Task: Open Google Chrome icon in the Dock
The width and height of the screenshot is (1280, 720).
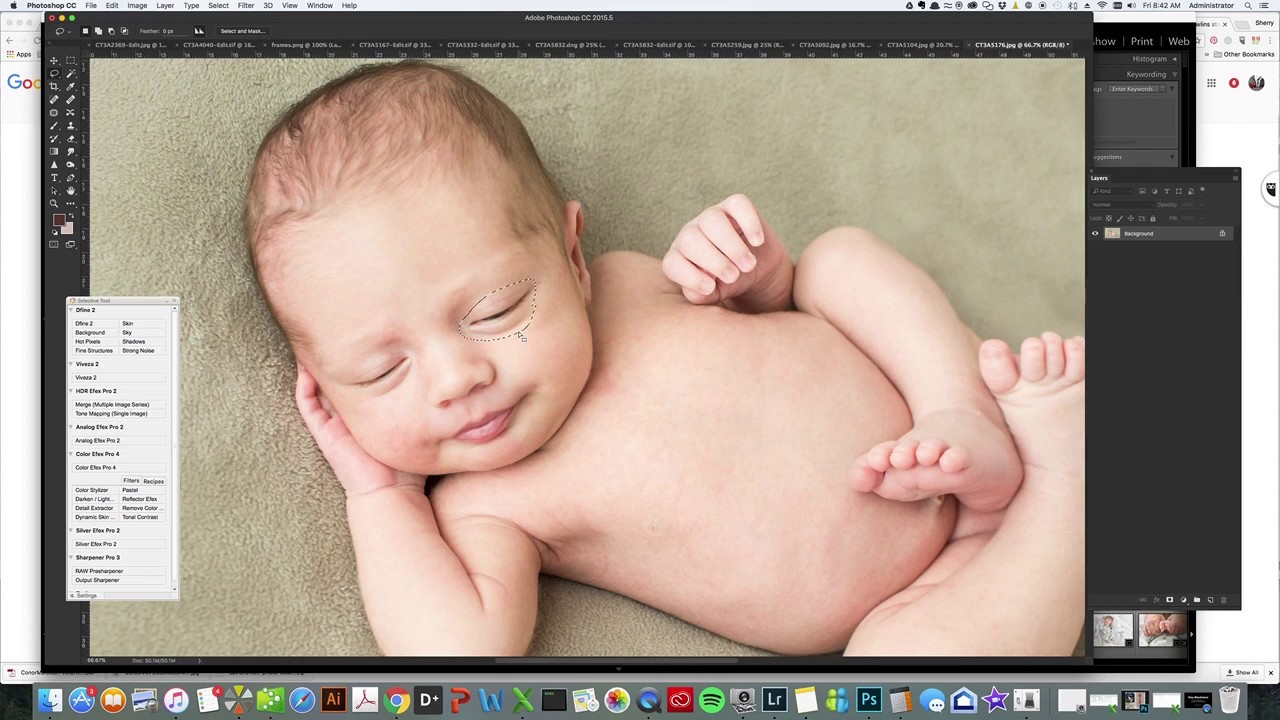Action: click(x=397, y=699)
